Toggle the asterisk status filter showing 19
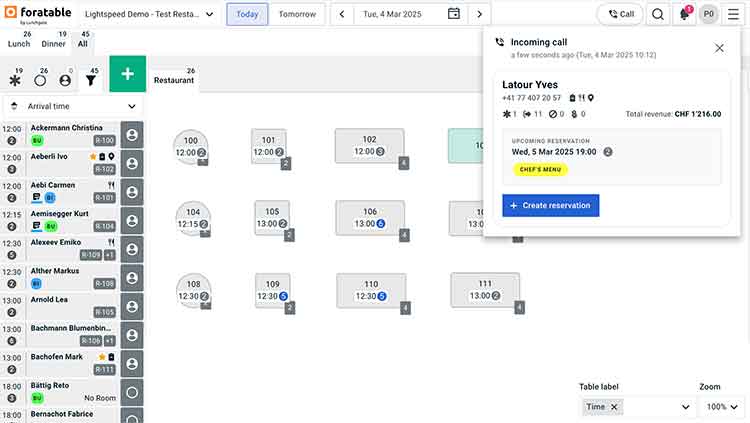 point(15,79)
